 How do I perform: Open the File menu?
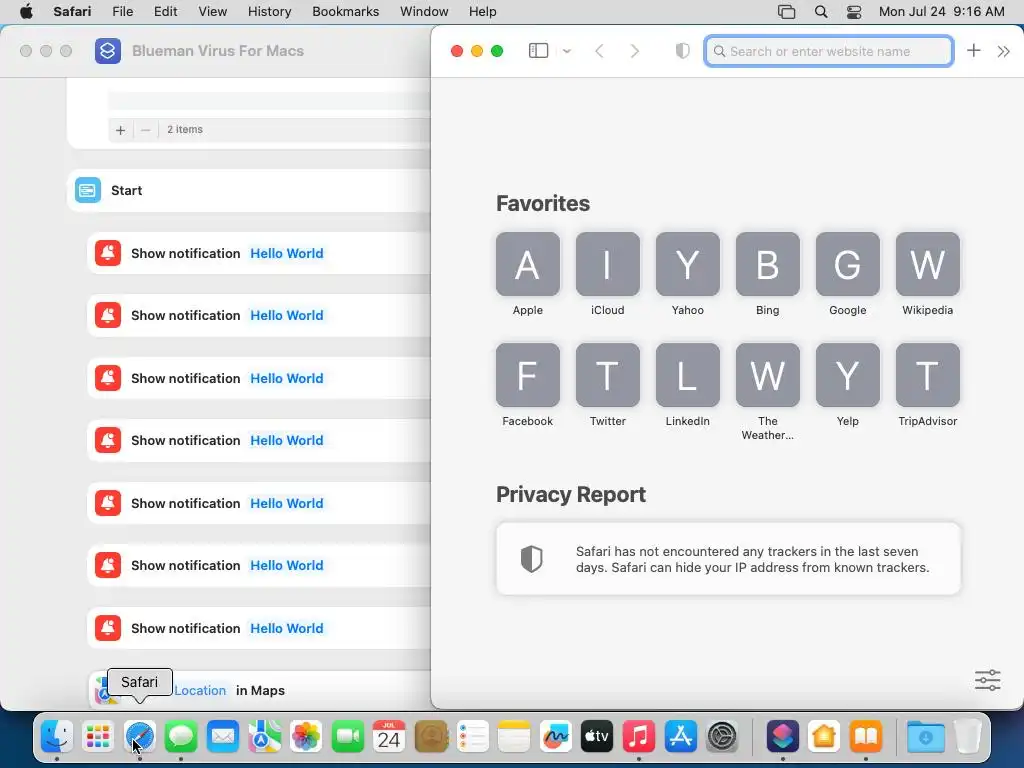coord(122,12)
